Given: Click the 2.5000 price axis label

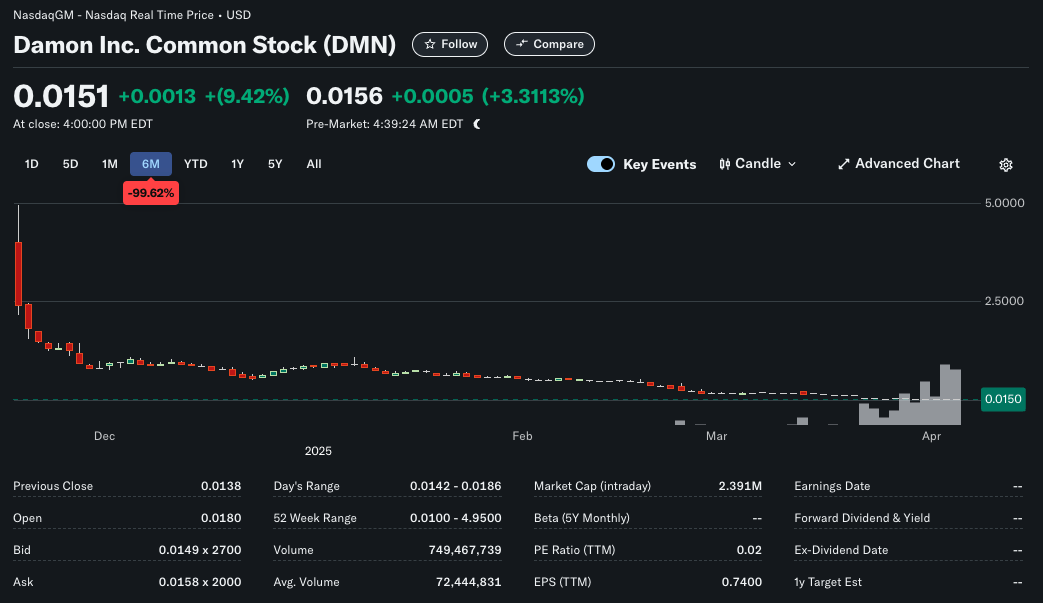Looking at the screenshot, I should coord(1004,301).
